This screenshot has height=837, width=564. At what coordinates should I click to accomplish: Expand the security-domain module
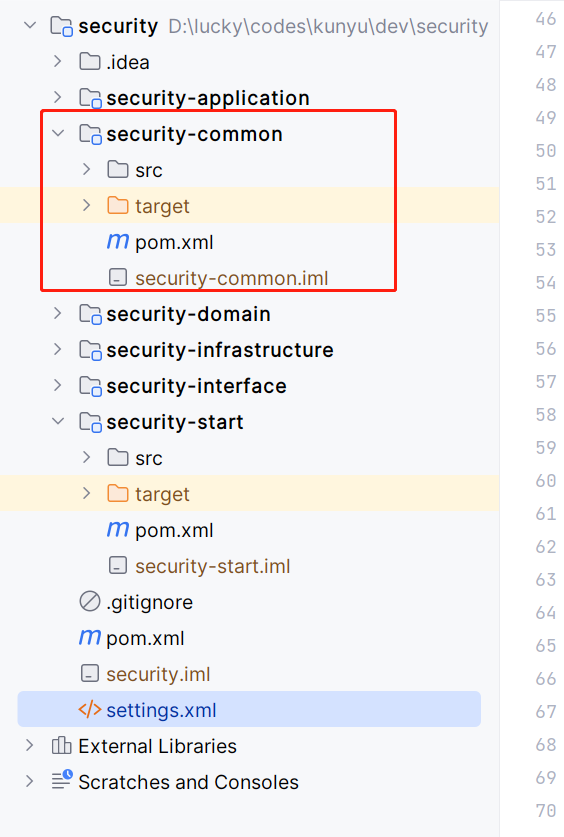coord(58,314)
